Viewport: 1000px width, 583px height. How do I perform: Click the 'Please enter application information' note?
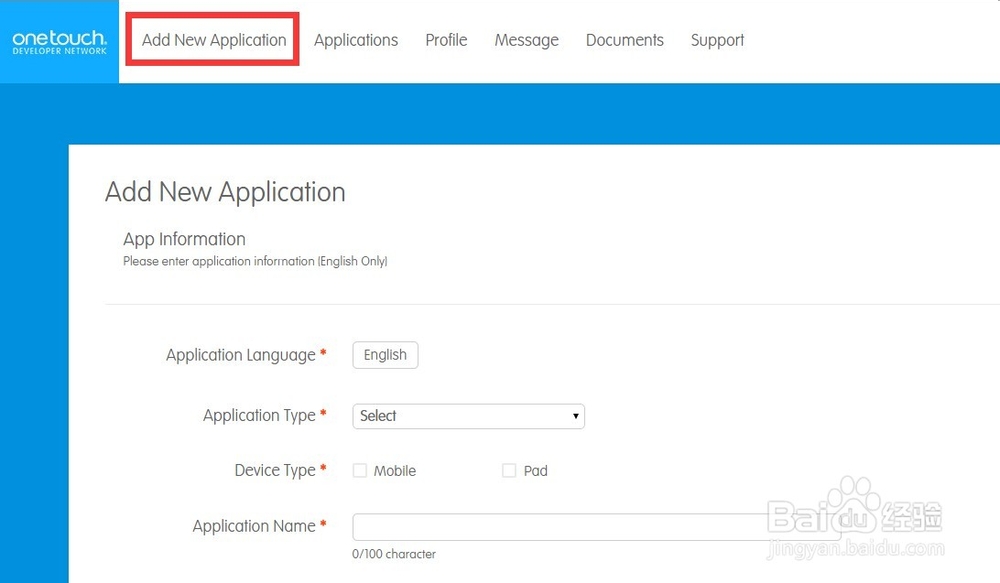255,261
